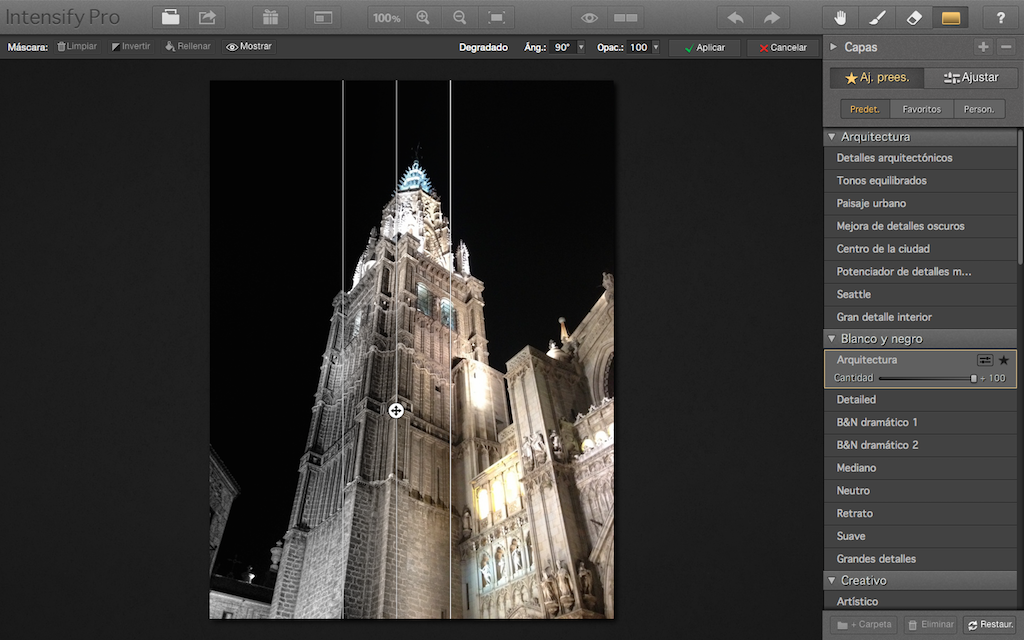
Task: Choose the Seattle preset
Action: [920, 295]
